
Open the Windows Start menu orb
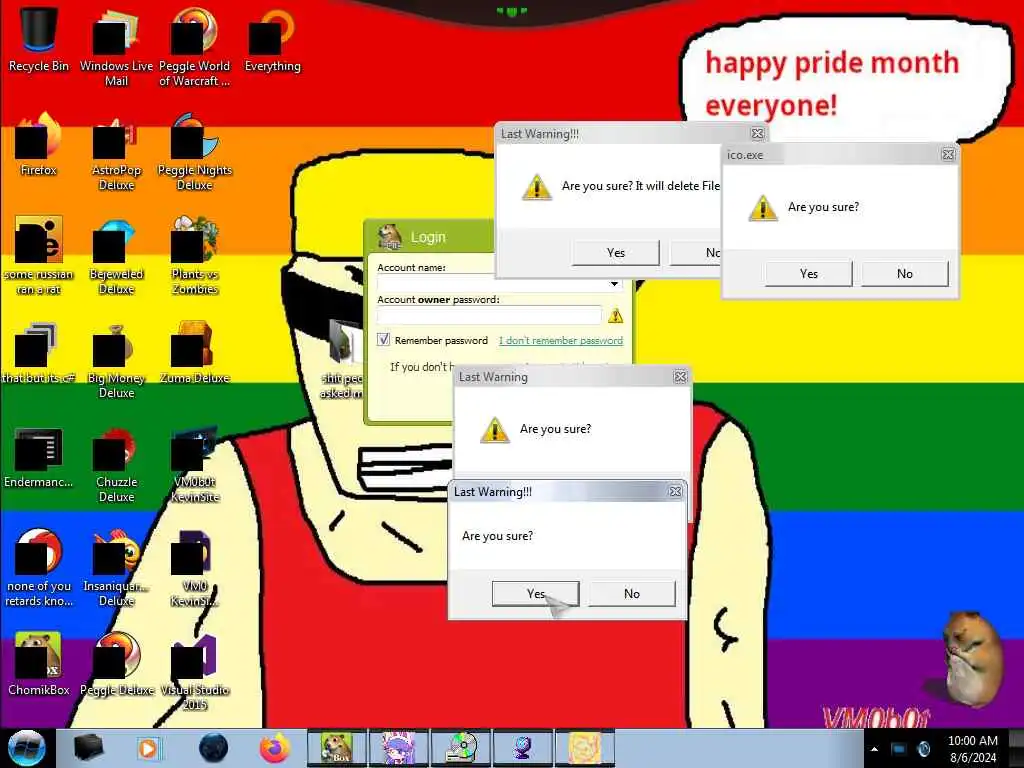[26, 748]
